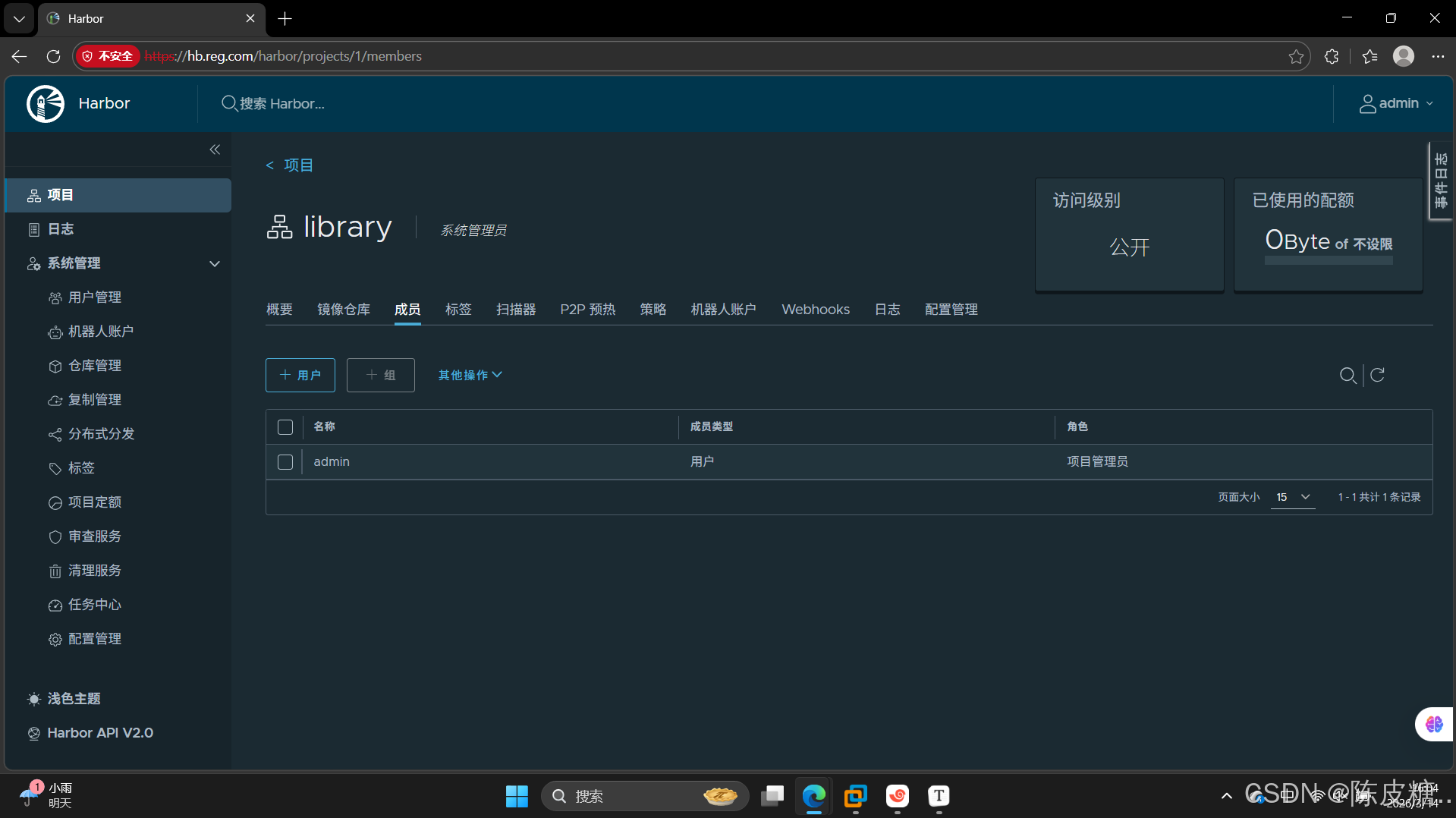Open browser settings and more menu
Viewport: 1456px width, 818px height.
1438,56
